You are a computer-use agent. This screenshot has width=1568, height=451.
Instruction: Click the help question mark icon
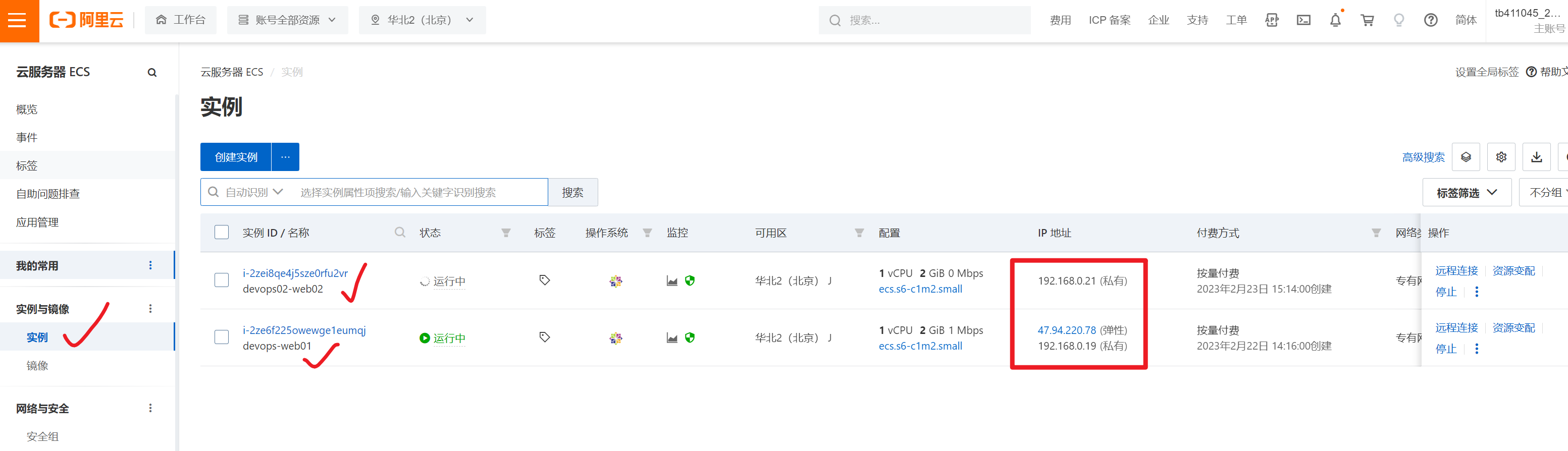[1431, 21]
